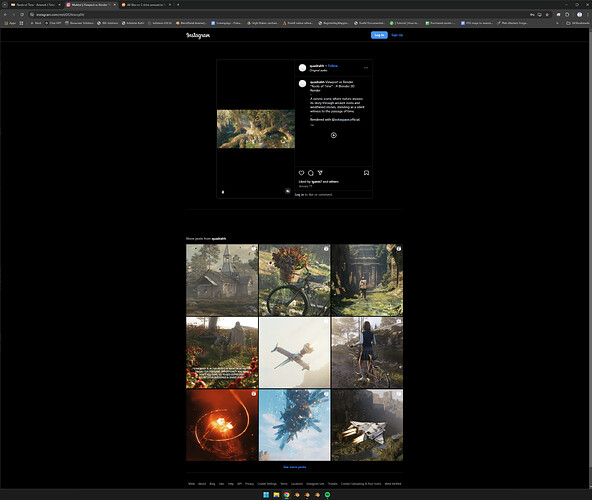Bookmark this page with the star icon
This screenshot has height=500, width=592.
click(x=547, y=14)
